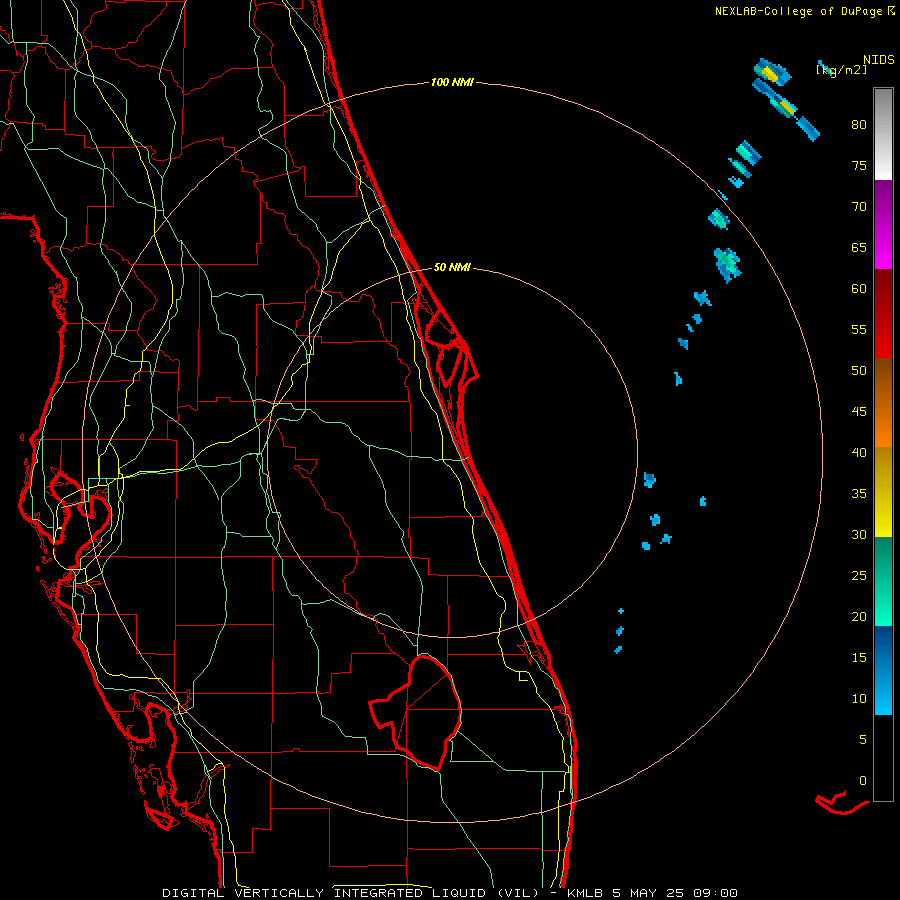Click the 40 value on the scale
The image size is (900, 900).
859,452
